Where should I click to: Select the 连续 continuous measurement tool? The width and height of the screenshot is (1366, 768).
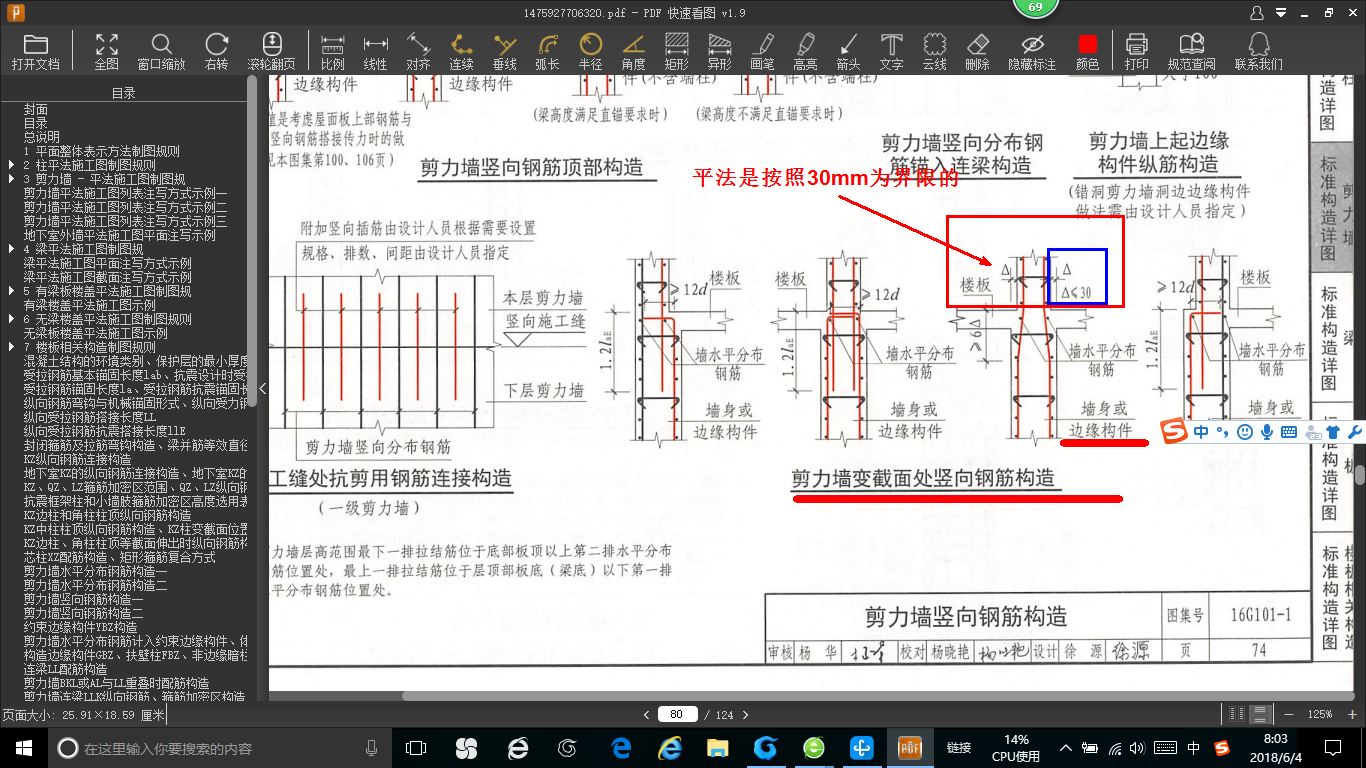point(461,51)
